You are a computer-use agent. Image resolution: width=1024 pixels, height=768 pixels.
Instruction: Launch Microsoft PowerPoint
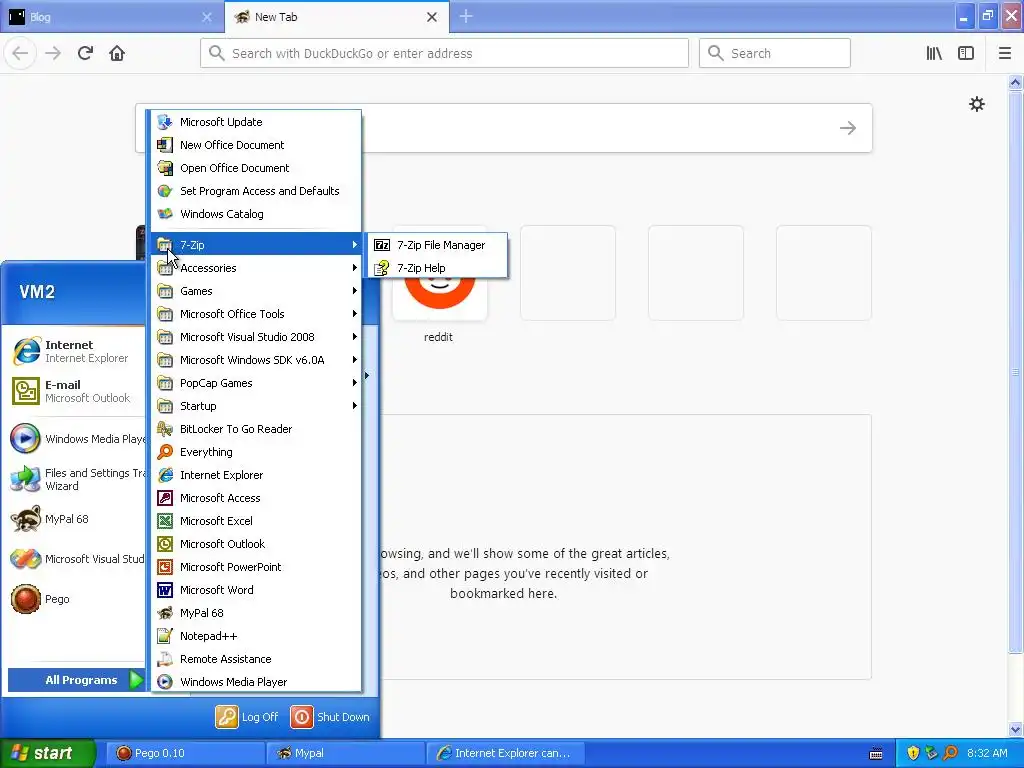pos(256,567)
